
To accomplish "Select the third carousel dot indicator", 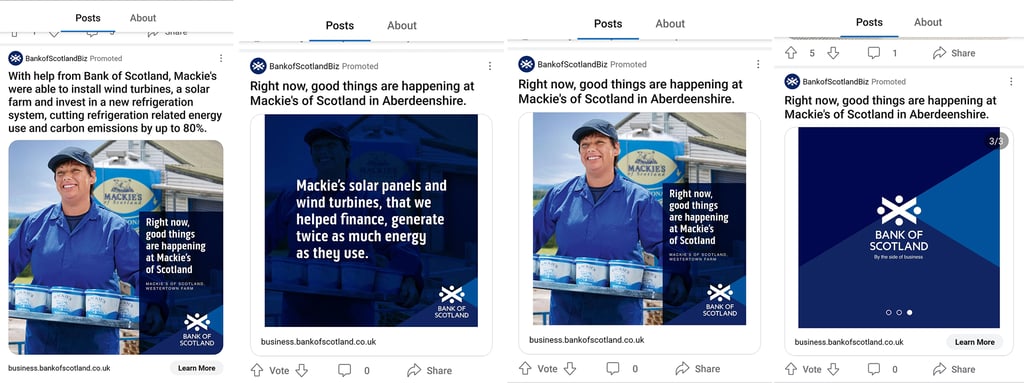I will [909, 312].
